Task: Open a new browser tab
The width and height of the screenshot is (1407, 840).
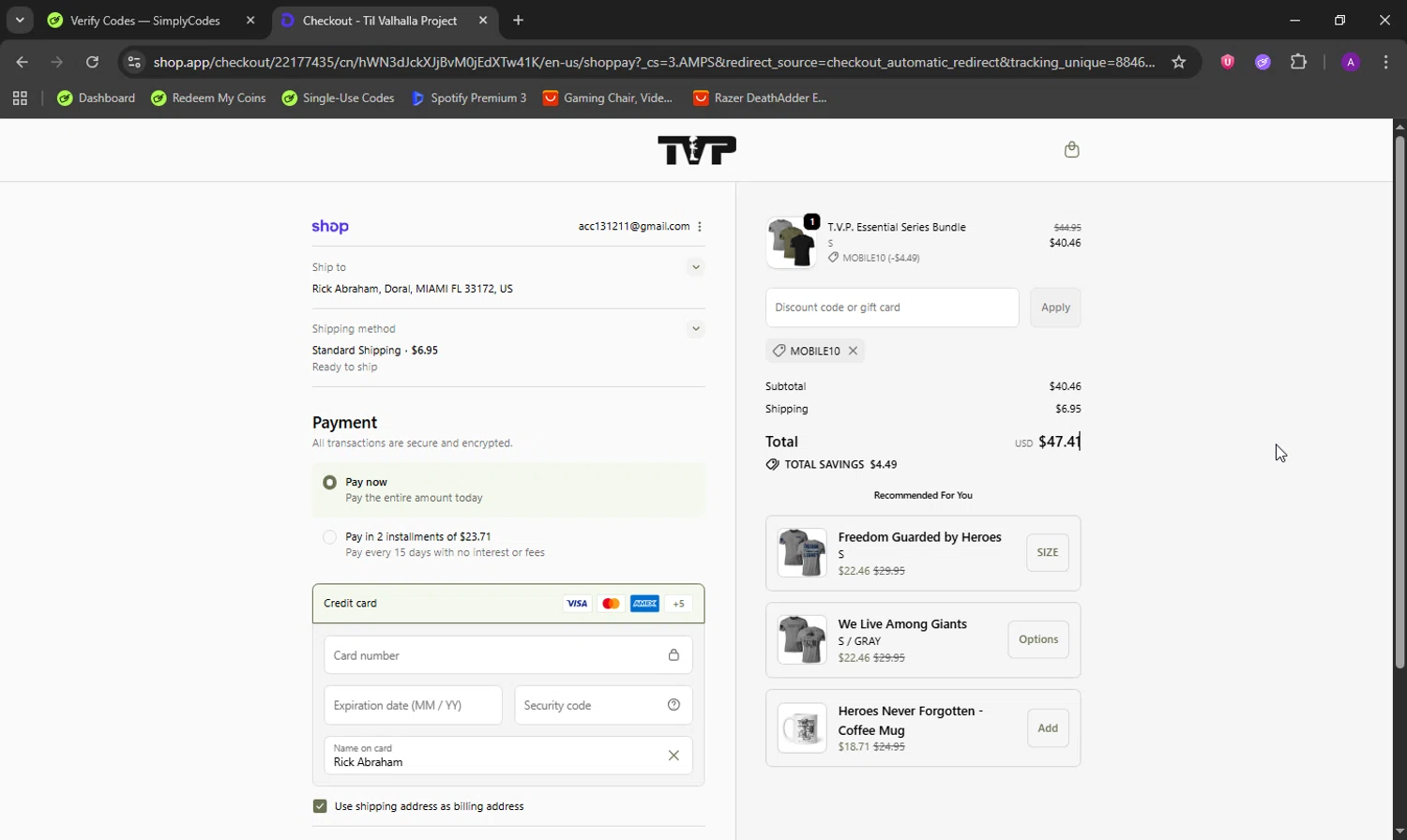Action: tap(519, 20)
